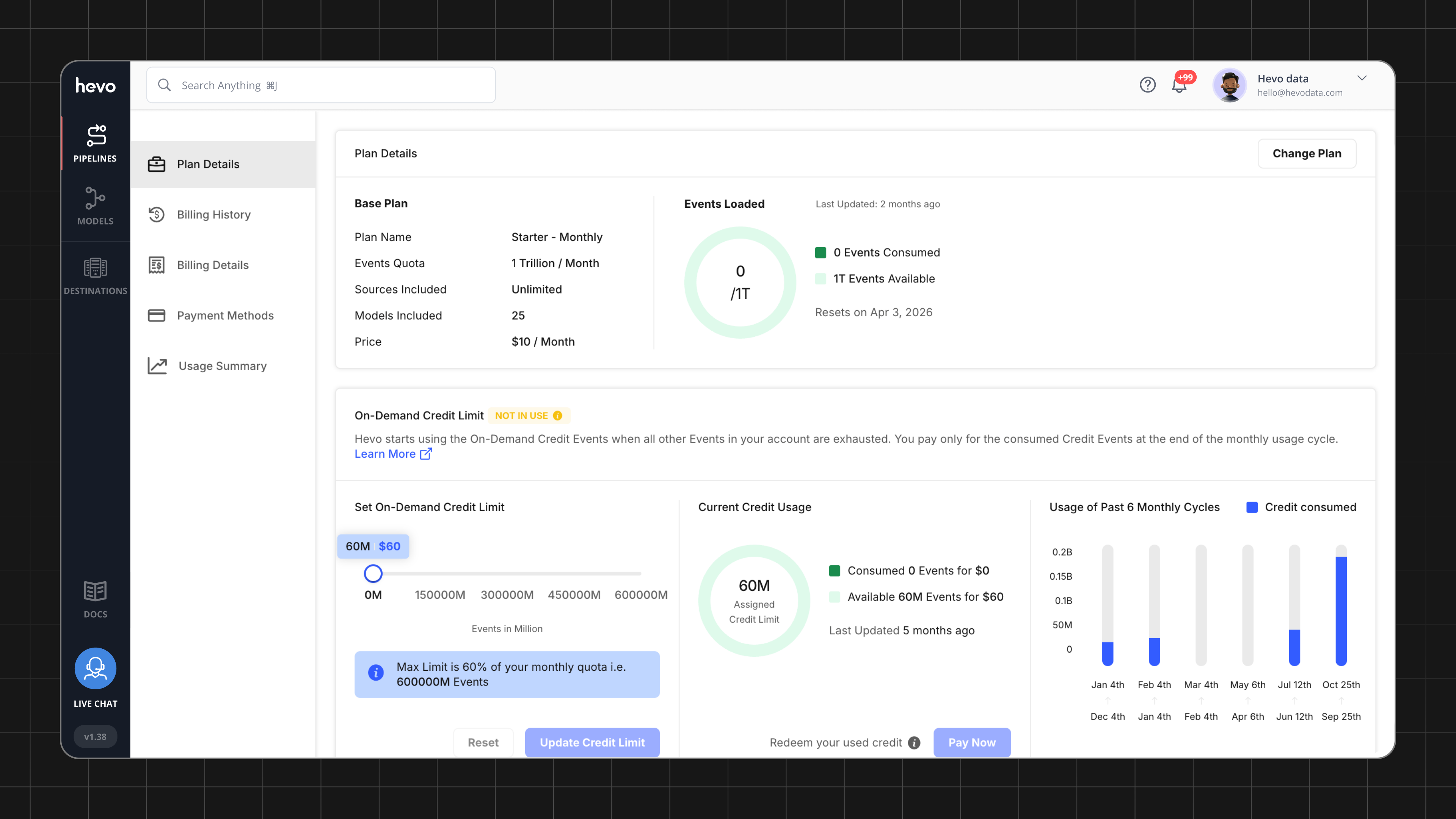1456x819 pixels.
Task: Click info icon next to NOT IN USE
Action: point(557,416)
